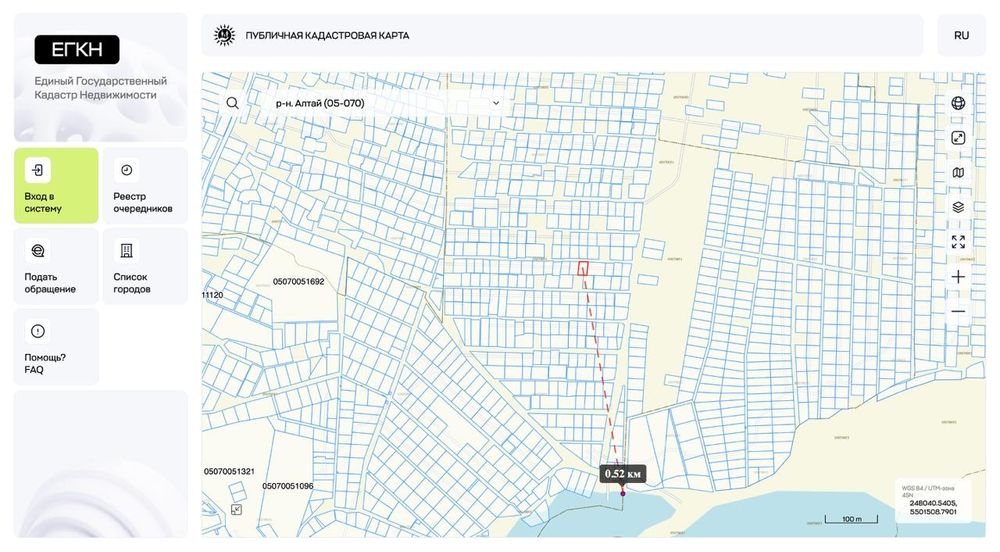Click the Единый Государственный Кадастр Недвижимости text

(x=101, y=88)
